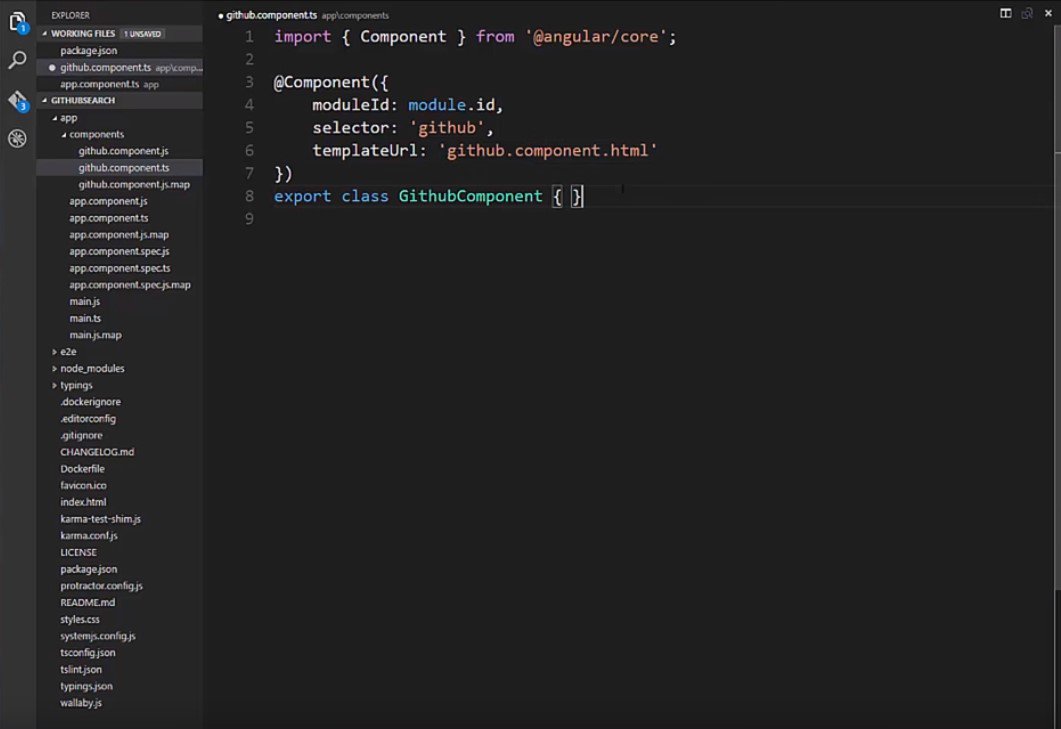Screen dimensions: 1061x729
Task: Click the show-changes icon beside split editor
Action: pyautogui.click(x=1026, y=14)
